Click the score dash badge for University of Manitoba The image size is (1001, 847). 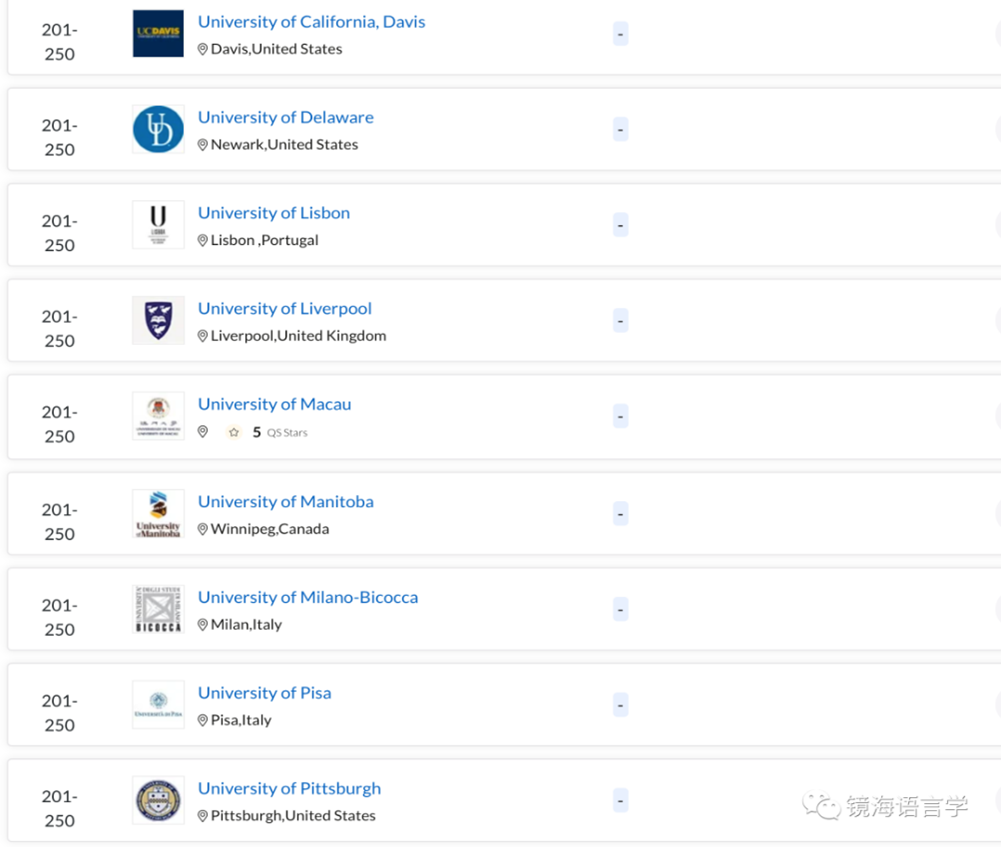tap(621, 514)
